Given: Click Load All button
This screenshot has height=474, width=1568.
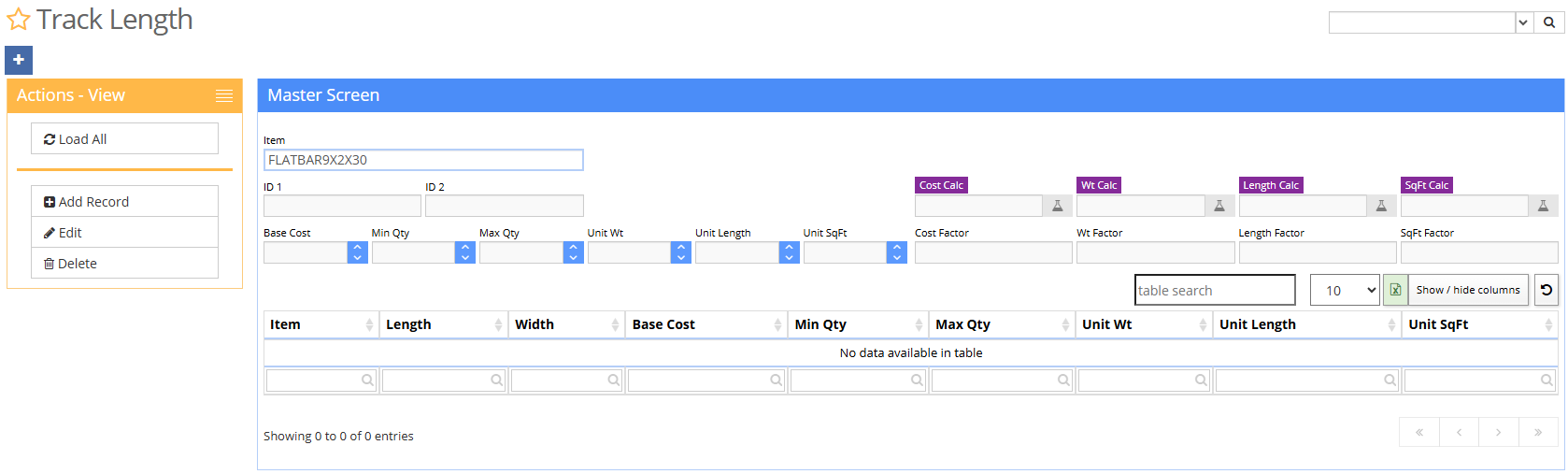Looking at the screenshot, I should click(124, 138).
